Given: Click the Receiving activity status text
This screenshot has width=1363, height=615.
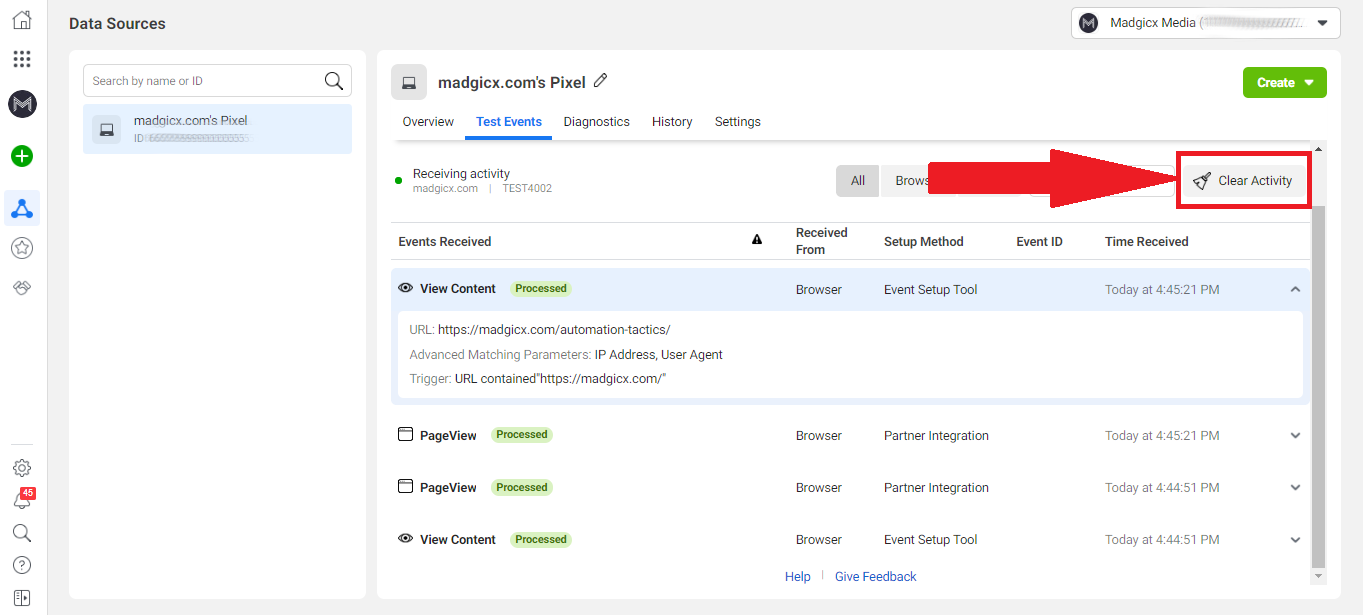Looking at the screenshot, I should tap(461, 174).
